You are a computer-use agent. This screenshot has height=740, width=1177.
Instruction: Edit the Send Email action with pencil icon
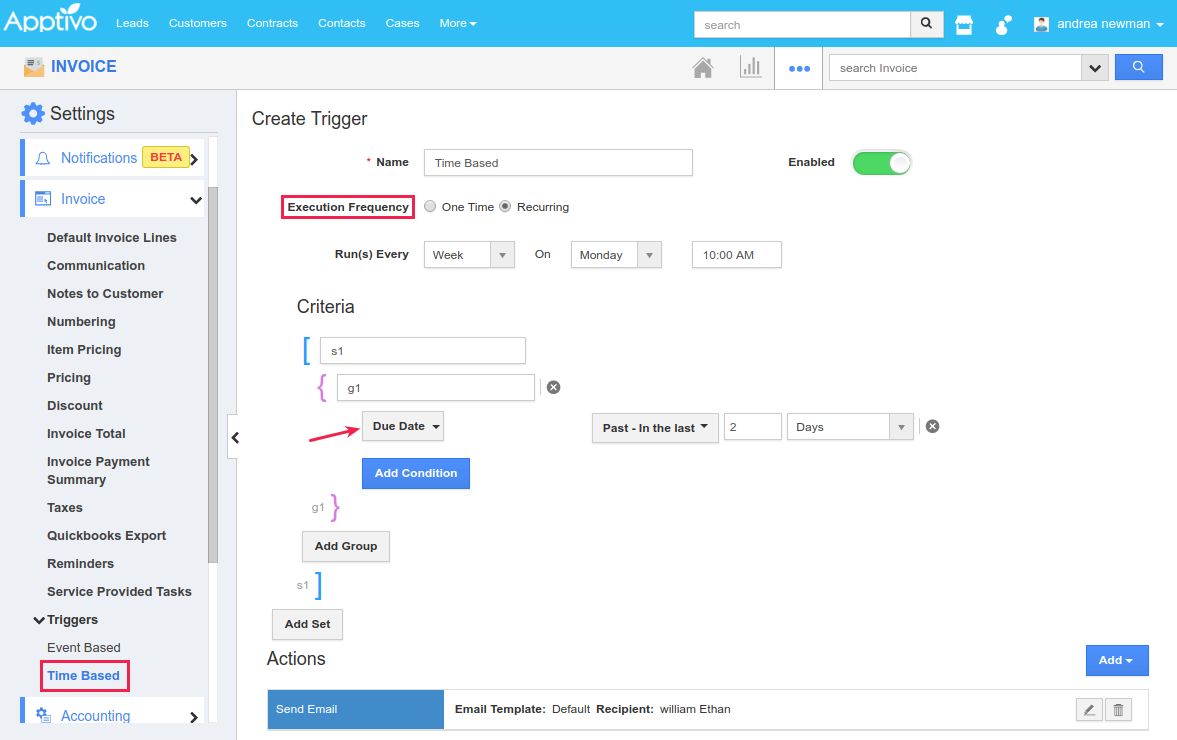[1089, 709]
